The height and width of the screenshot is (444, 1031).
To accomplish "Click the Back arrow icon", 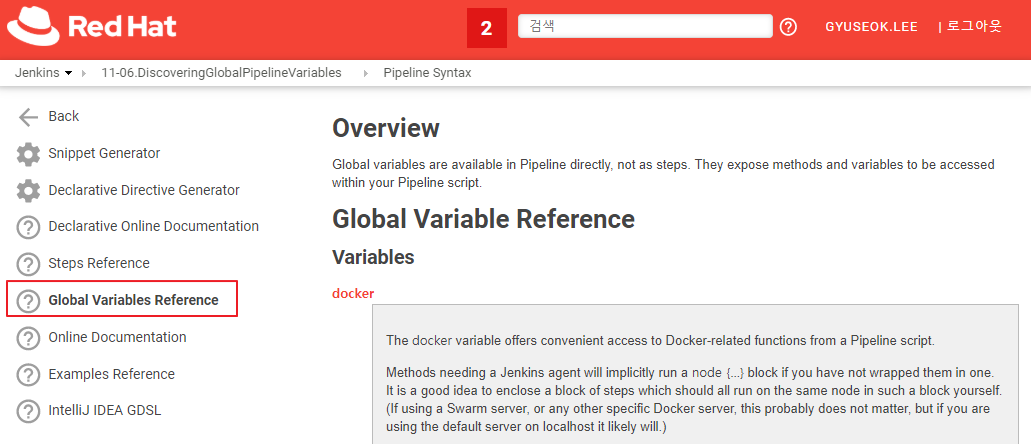I will [29, 116].
